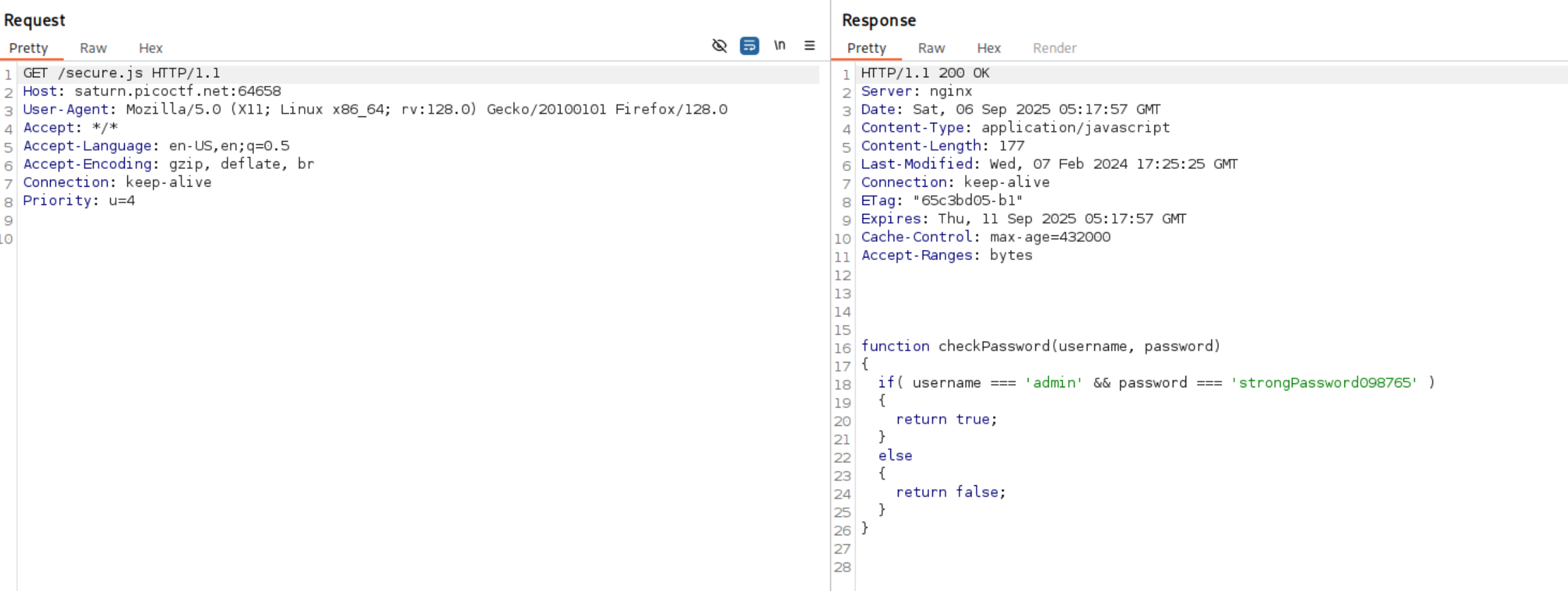Click the return false; statement
Image resolution: width=1568 pixels, height=591 pixels.
951,492
